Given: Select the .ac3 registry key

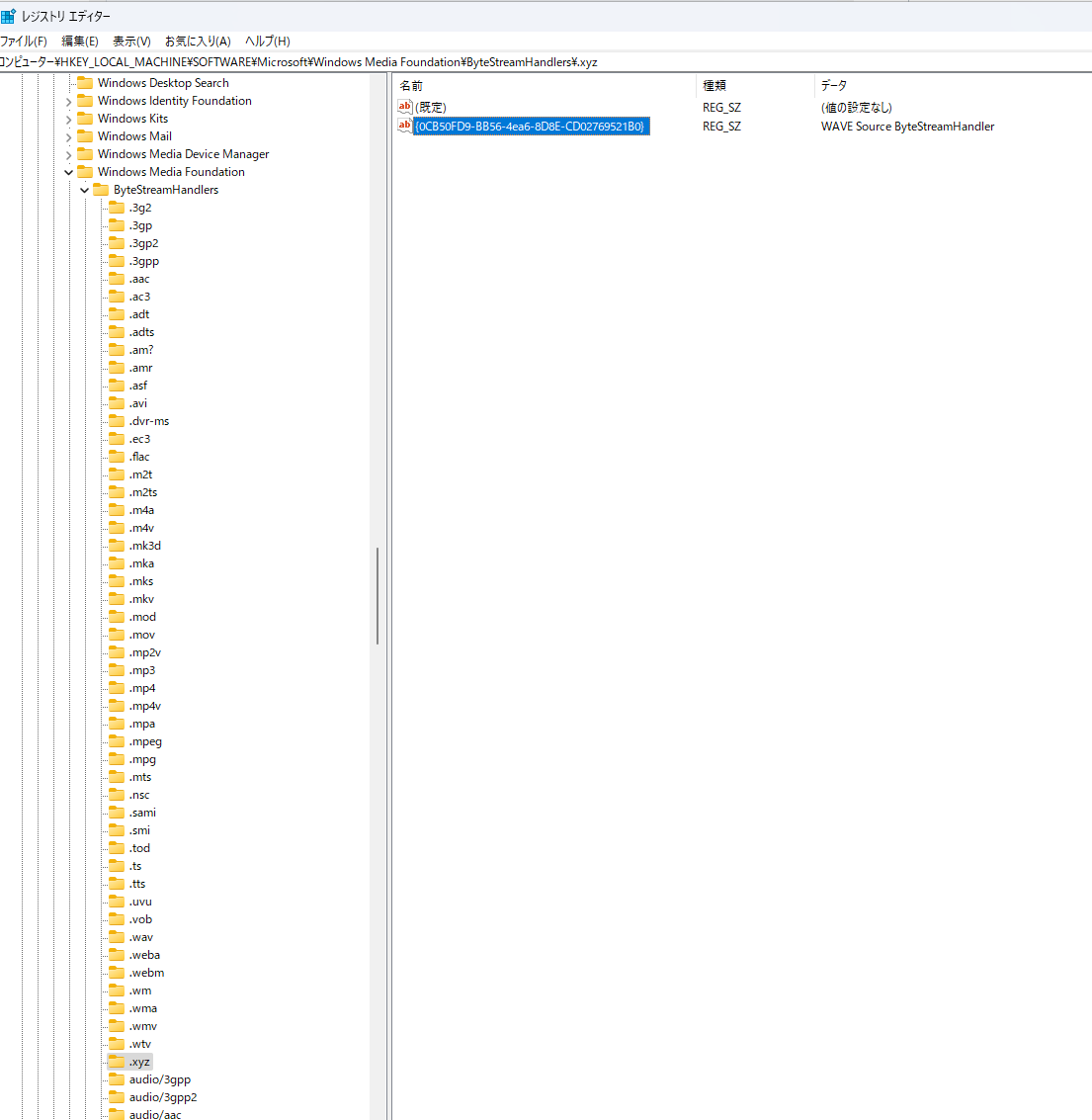Looking at the screenshot, I should [x=140, y=297].
